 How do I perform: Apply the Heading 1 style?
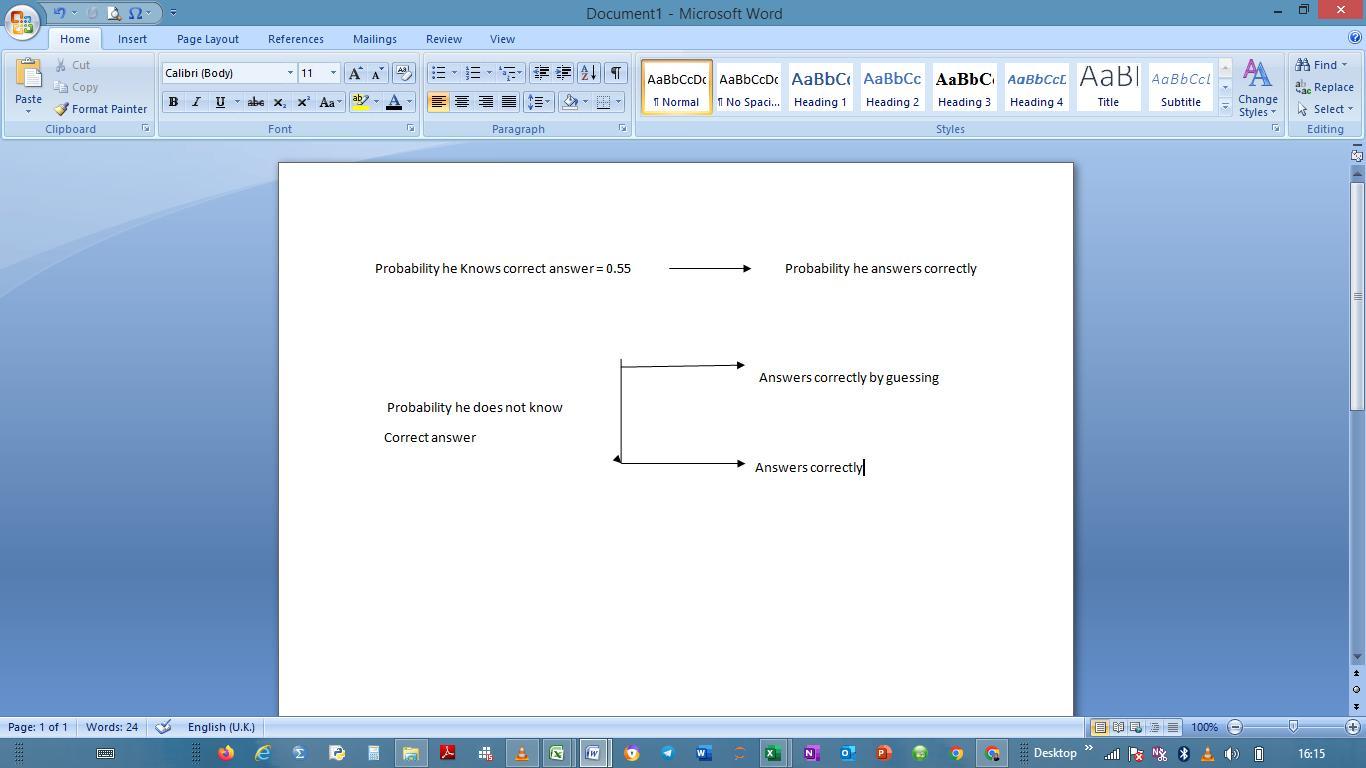point(821,87)
